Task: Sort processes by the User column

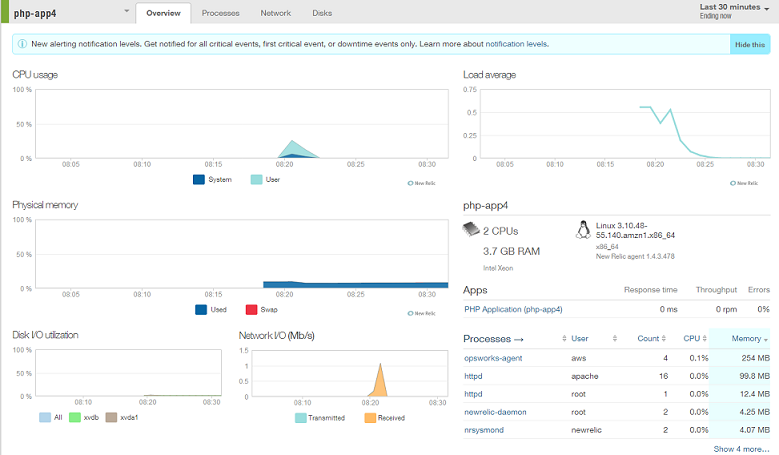Action: (x=579, y=338)
